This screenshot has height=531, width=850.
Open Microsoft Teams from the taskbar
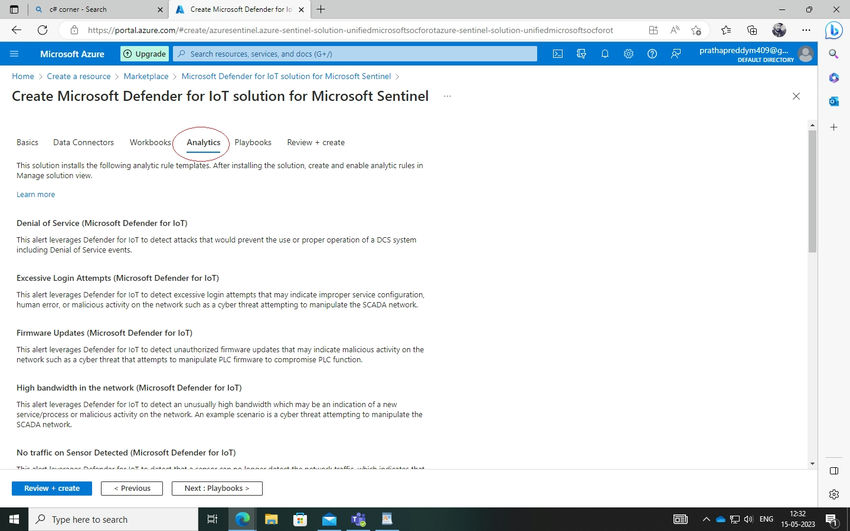358,519
